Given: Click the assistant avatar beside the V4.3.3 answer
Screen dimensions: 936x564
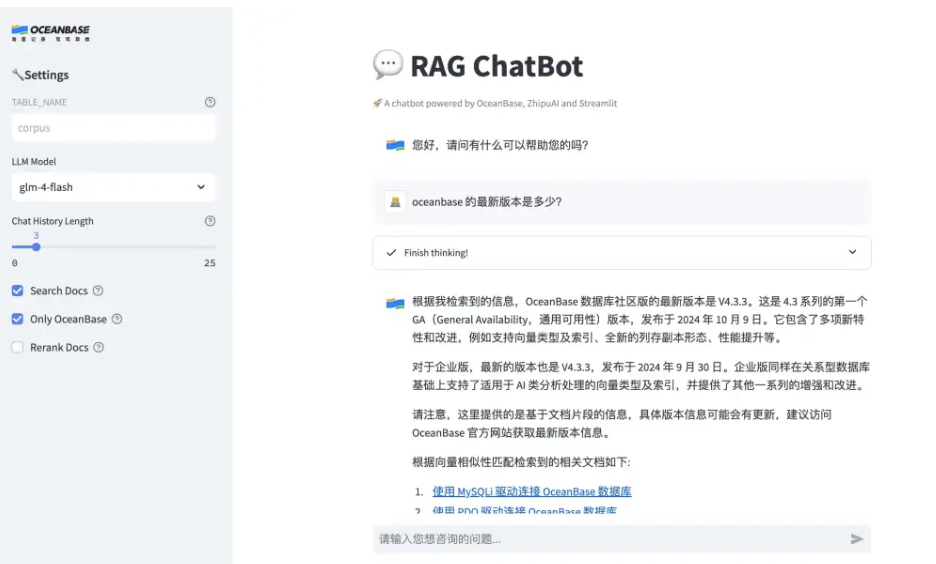Looking at the screenshot, I should point(395,304).
